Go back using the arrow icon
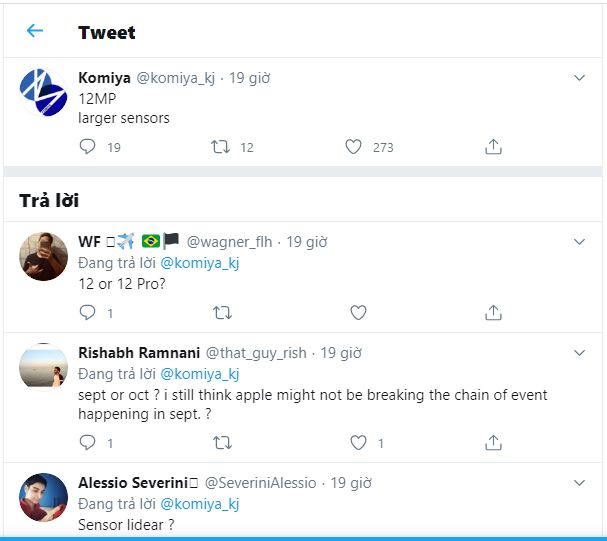 click(x=35, y=31)
